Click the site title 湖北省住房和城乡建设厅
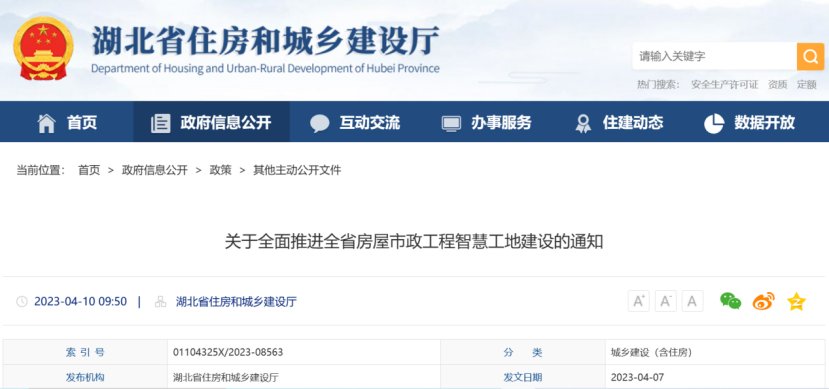The image size is (829, 389). (266, 40)
